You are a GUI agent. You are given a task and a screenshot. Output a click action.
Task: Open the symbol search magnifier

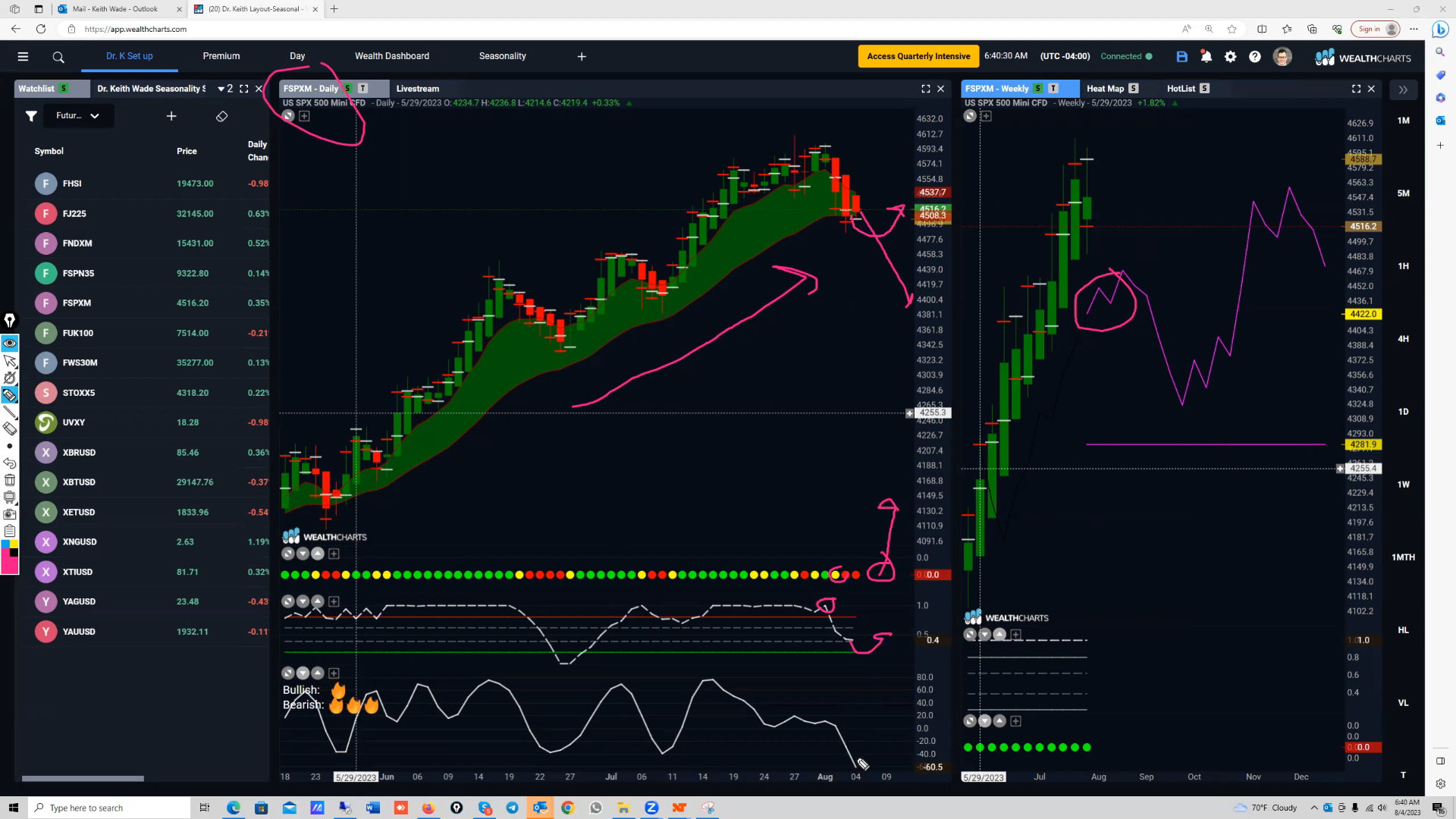point(58,57)
